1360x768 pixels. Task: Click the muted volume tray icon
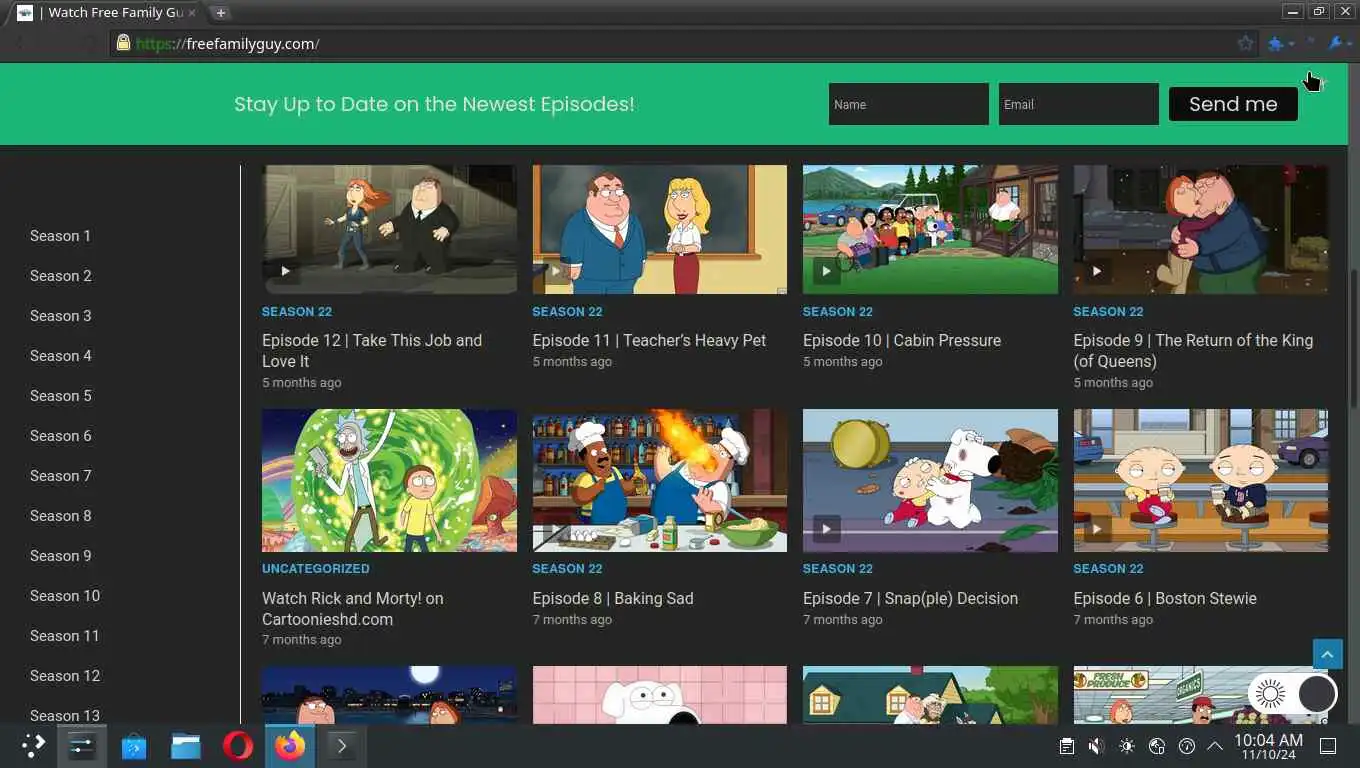point(1096,746)
